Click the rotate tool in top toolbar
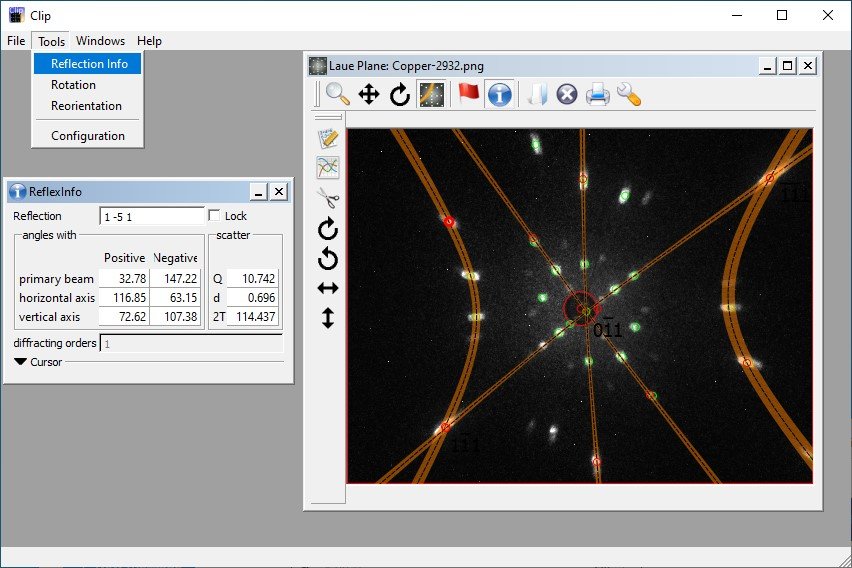The width and height of the screenshot is (852, 568). (x=400, y=95)
